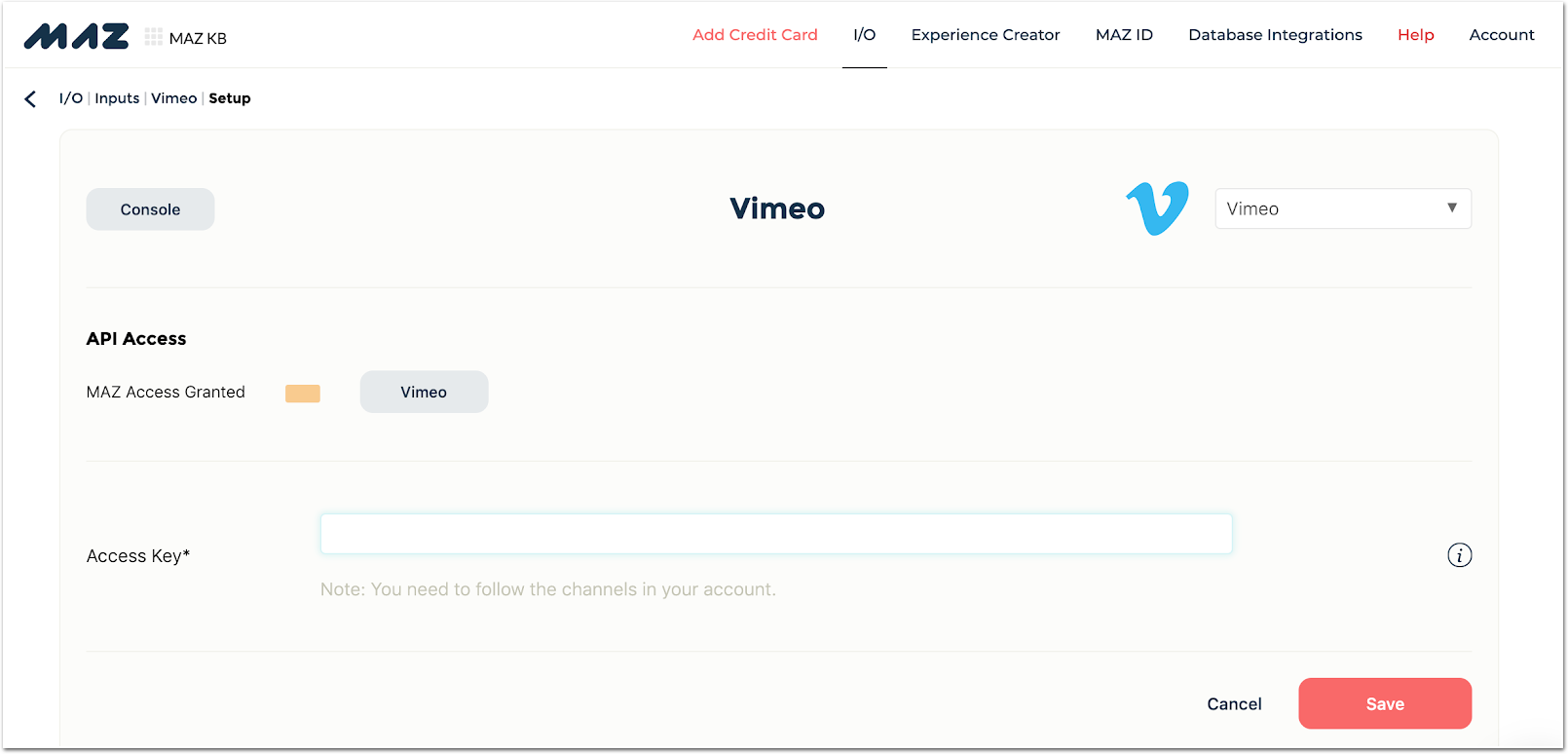Viewport: 1568px width, 754px height.
Task: Click the MAZ KB workspace name
Action: click(x=198, y=38)
